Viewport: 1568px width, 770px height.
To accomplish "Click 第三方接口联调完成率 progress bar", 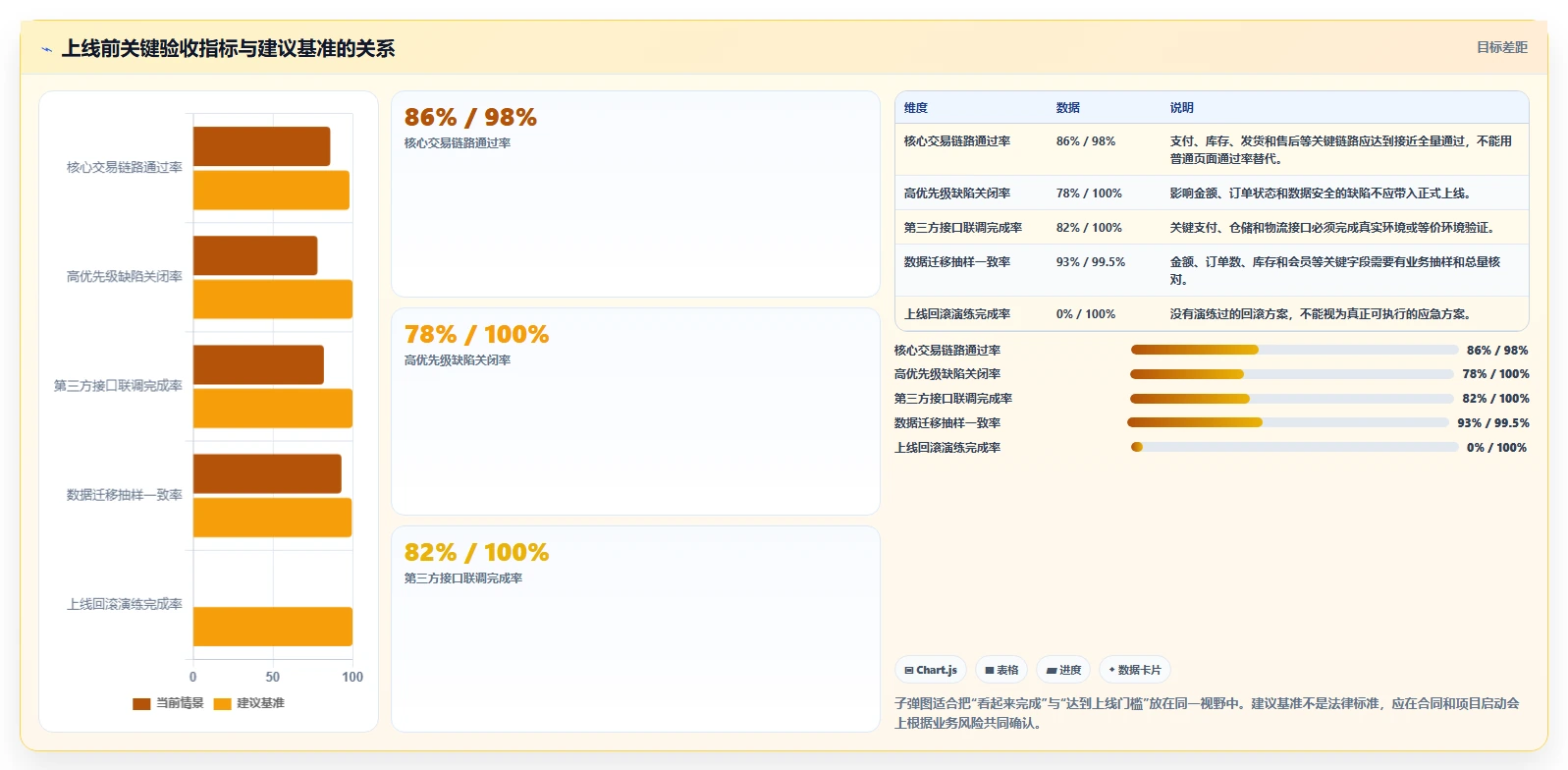I will [1292, 399].
